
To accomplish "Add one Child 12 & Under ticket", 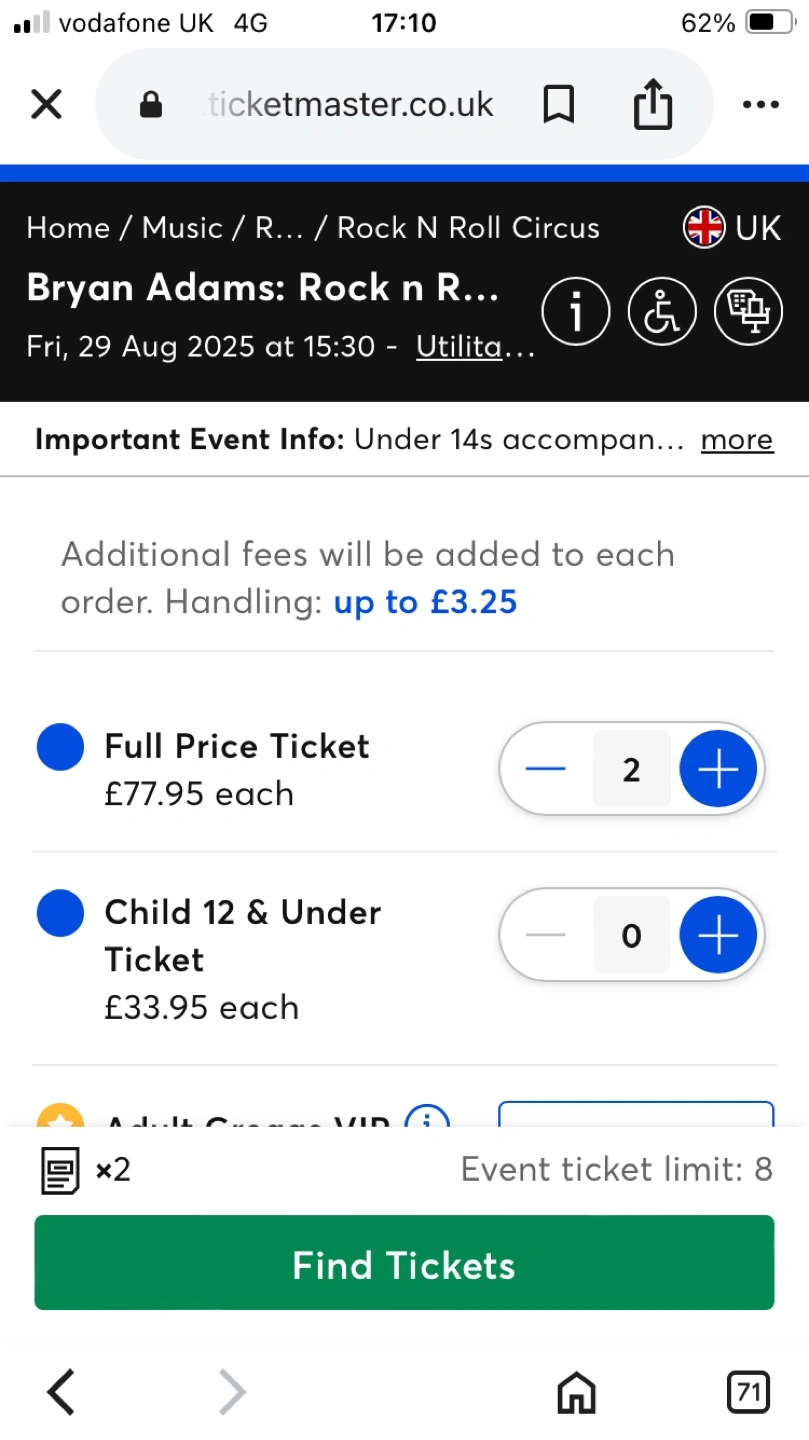I will (718, 935).
